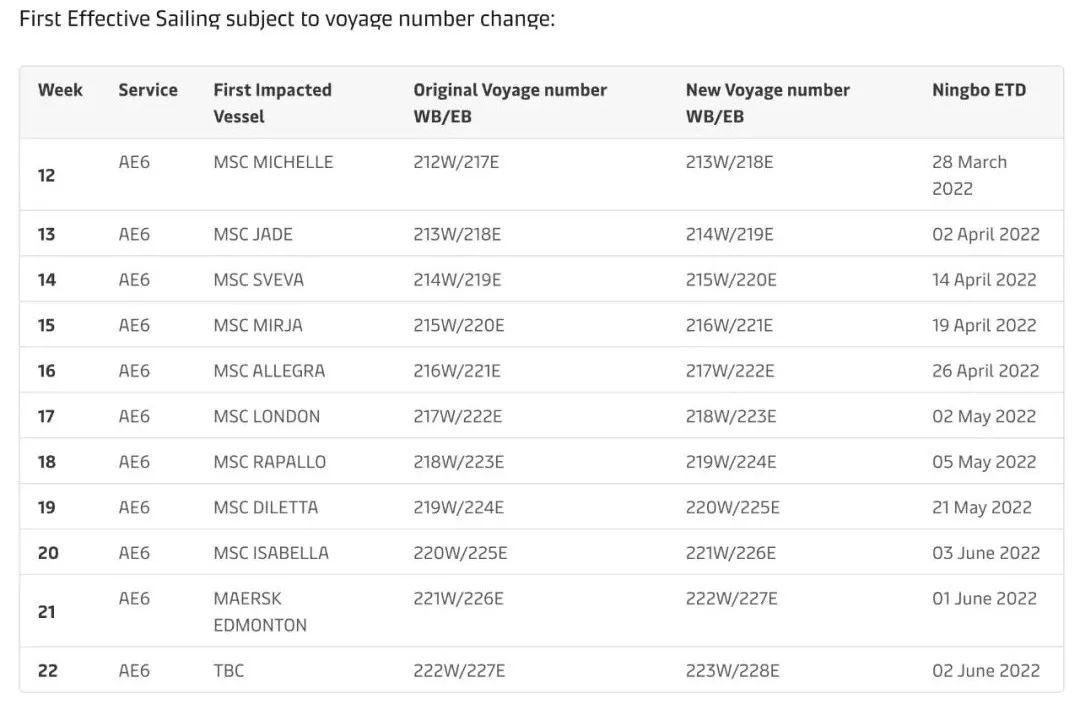The width and height of the screenshot is (1080, 710).
Task: Select the MSC SVEVA vessel cell
Action: click(258, 280)
